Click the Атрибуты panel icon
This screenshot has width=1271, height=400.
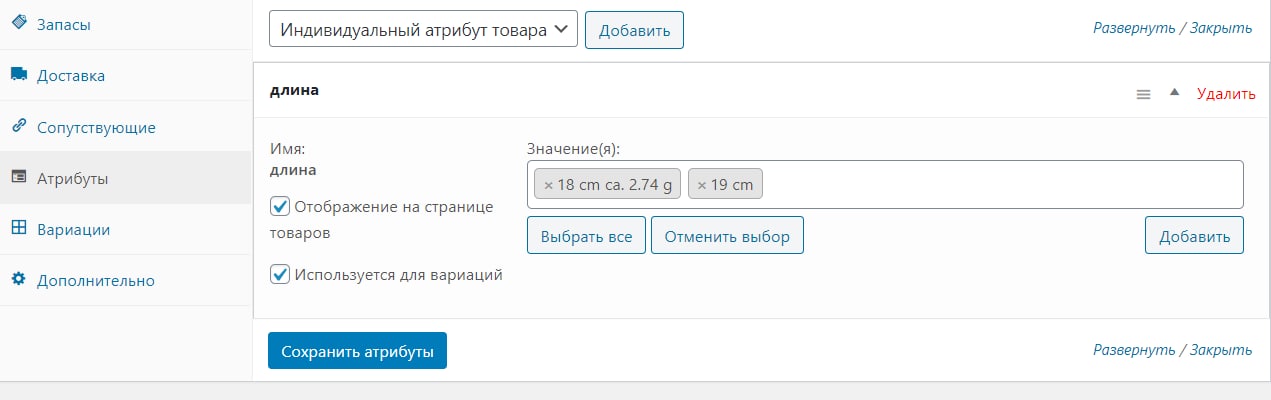(x=18, y=178)
